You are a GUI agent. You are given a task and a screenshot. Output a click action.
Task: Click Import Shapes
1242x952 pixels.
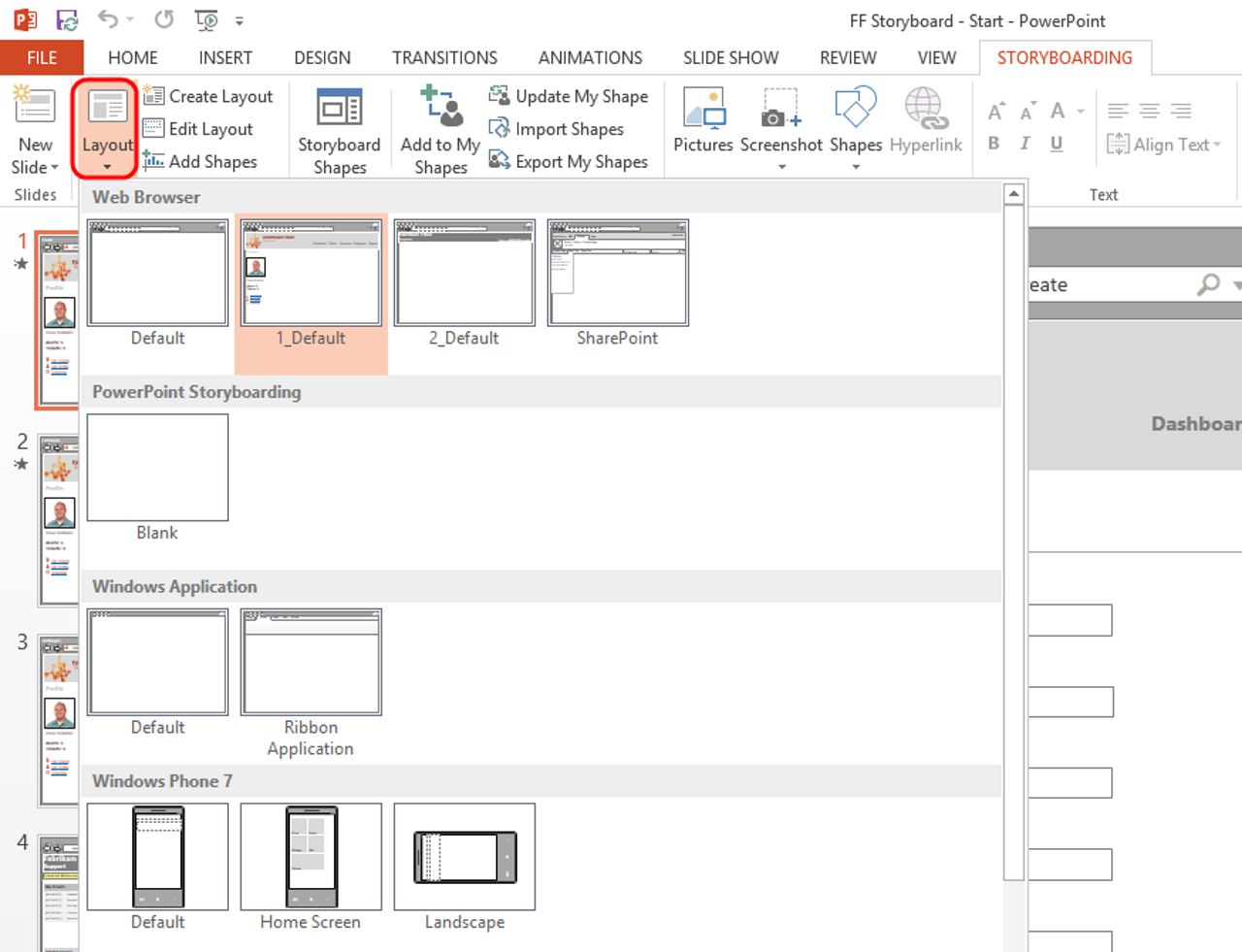click(x=556, y=129)
